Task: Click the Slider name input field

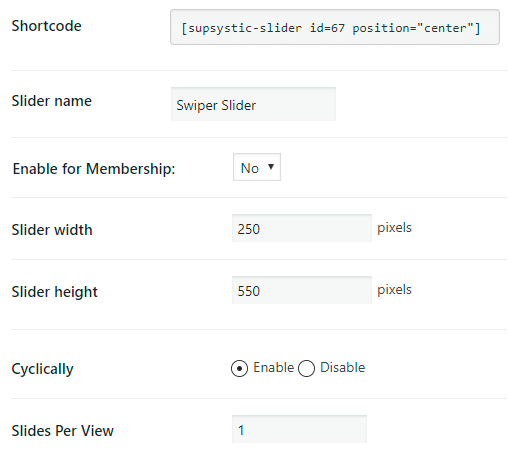Action: 253,104
